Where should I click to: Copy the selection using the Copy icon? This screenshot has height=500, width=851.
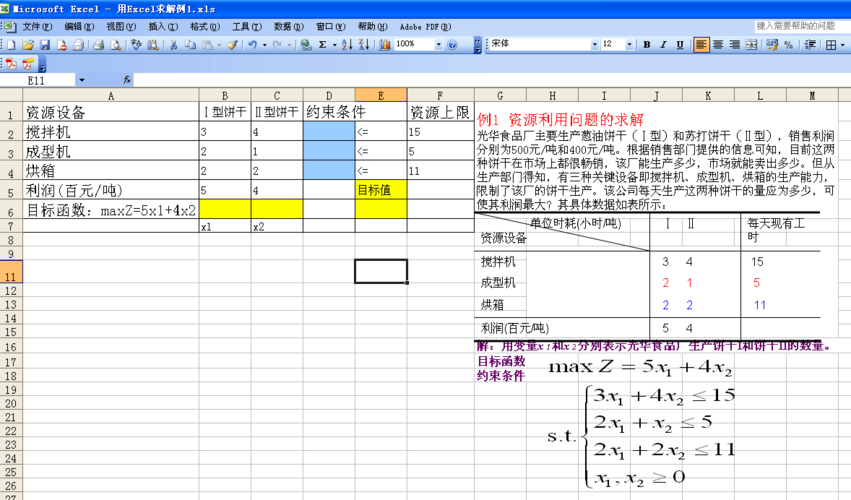pos(190,45)
